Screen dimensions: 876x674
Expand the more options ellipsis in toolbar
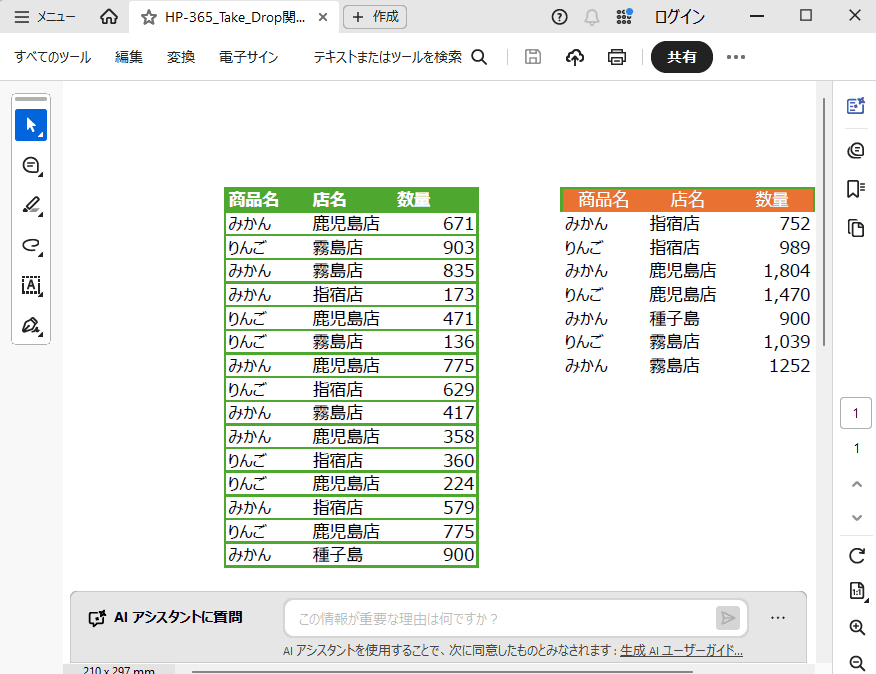(736, 57)
